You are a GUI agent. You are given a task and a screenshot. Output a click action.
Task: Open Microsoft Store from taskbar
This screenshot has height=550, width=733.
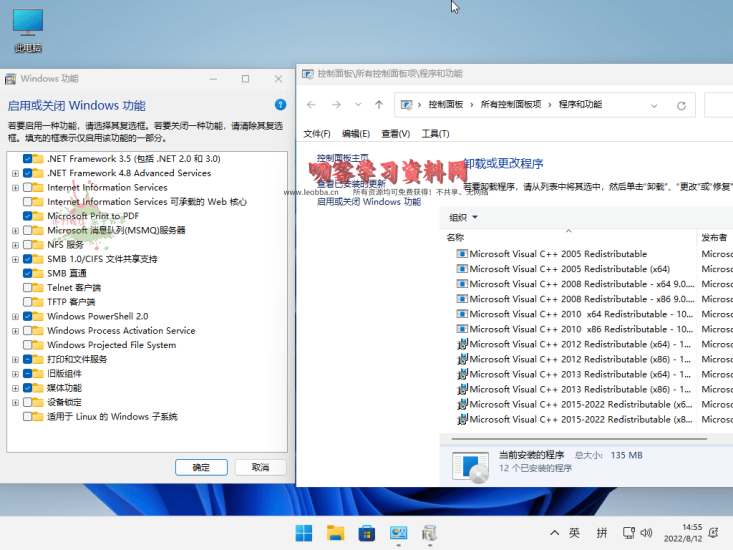point(366,533)
